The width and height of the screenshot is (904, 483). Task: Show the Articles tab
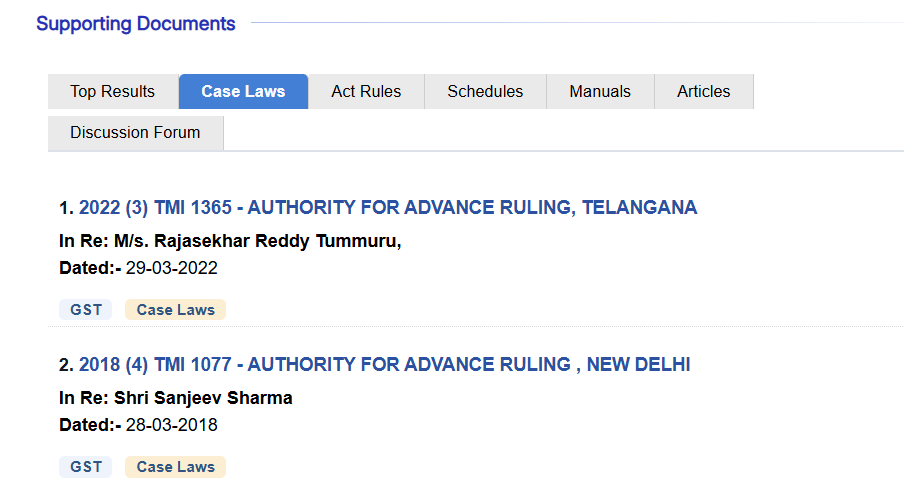(703, 91)
